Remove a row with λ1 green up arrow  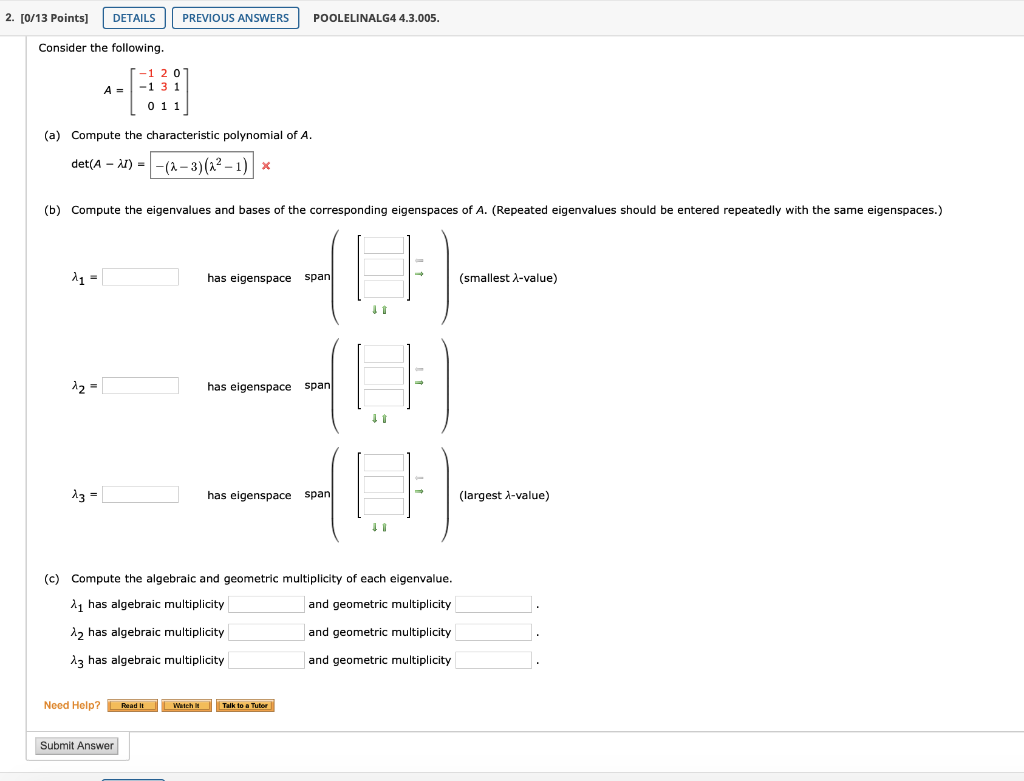tap(384, 310)
